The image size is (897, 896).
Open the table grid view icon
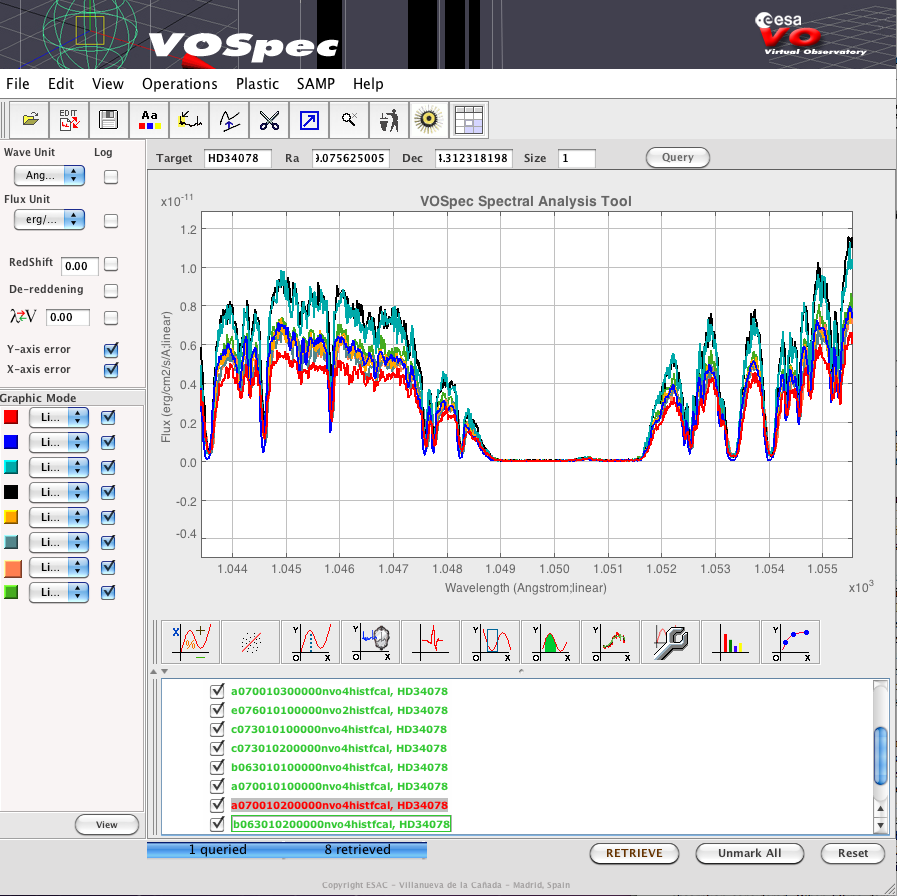point(469,120)
